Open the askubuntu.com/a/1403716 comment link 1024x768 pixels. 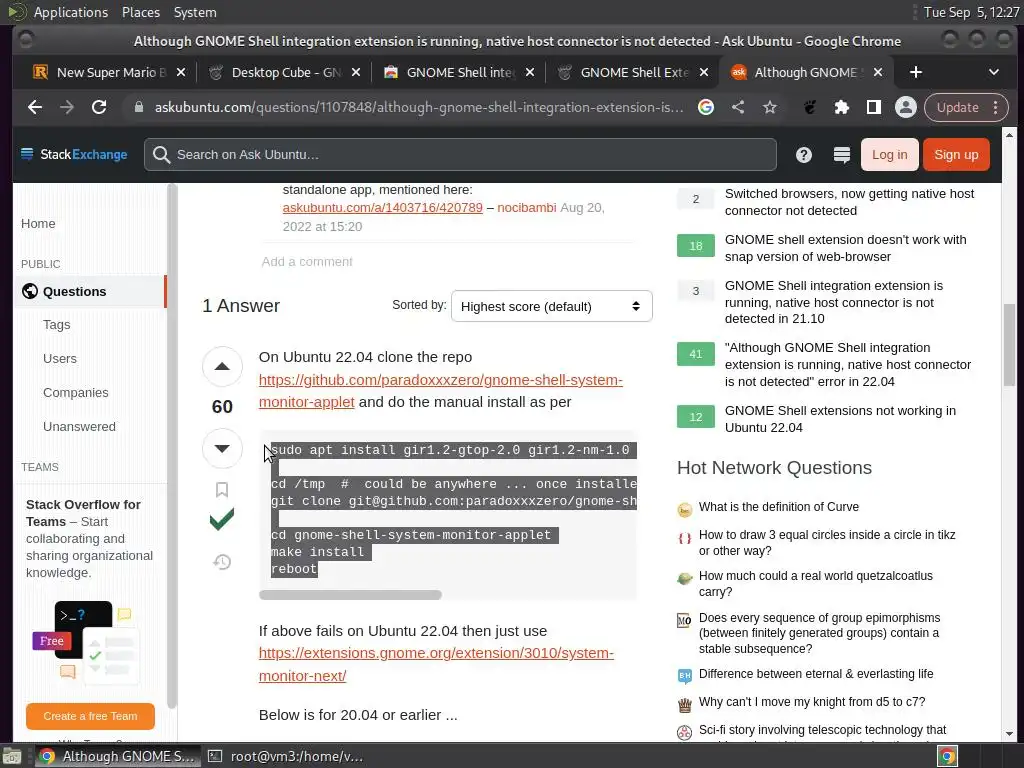pyautogui.click(x=383, y=208)
